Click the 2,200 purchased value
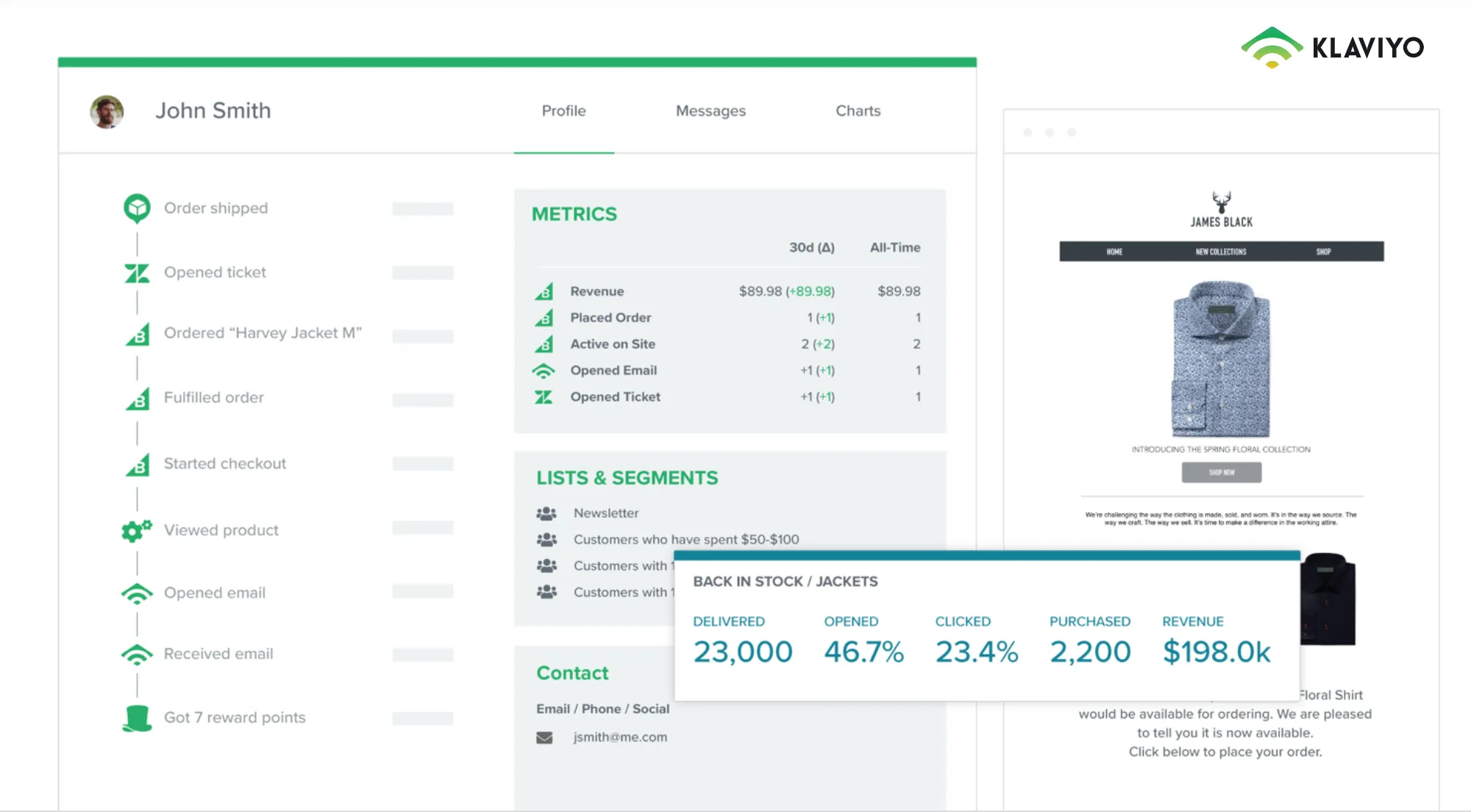 [x=1090, y=652]
